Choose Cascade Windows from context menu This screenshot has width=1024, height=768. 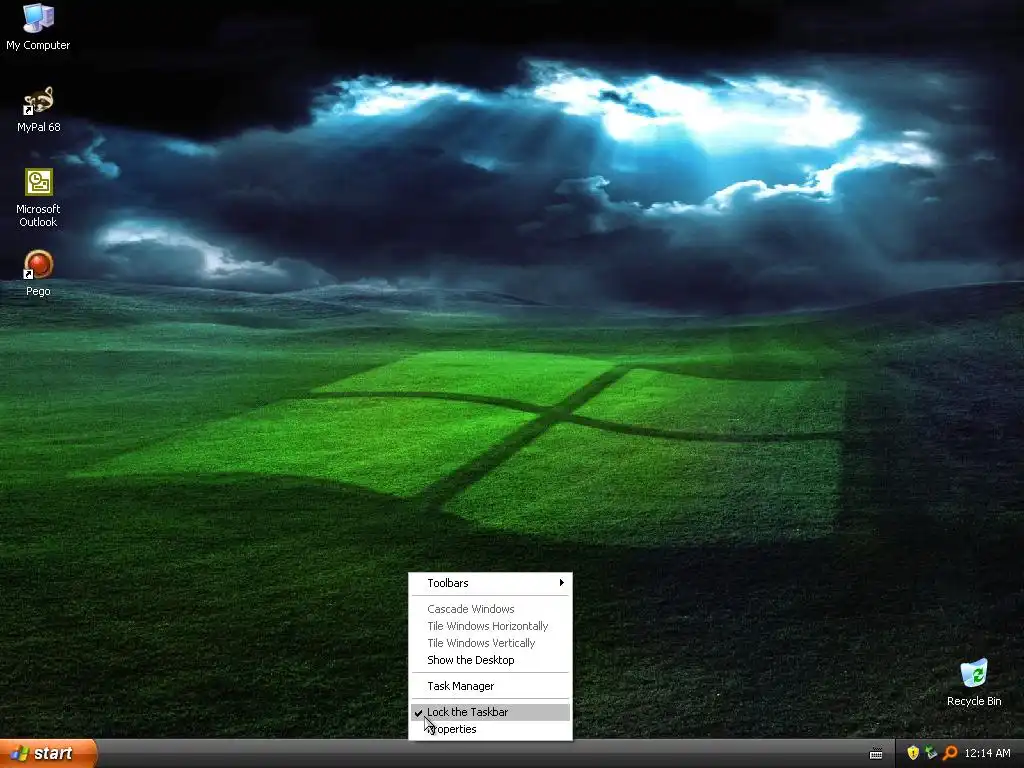490,609
